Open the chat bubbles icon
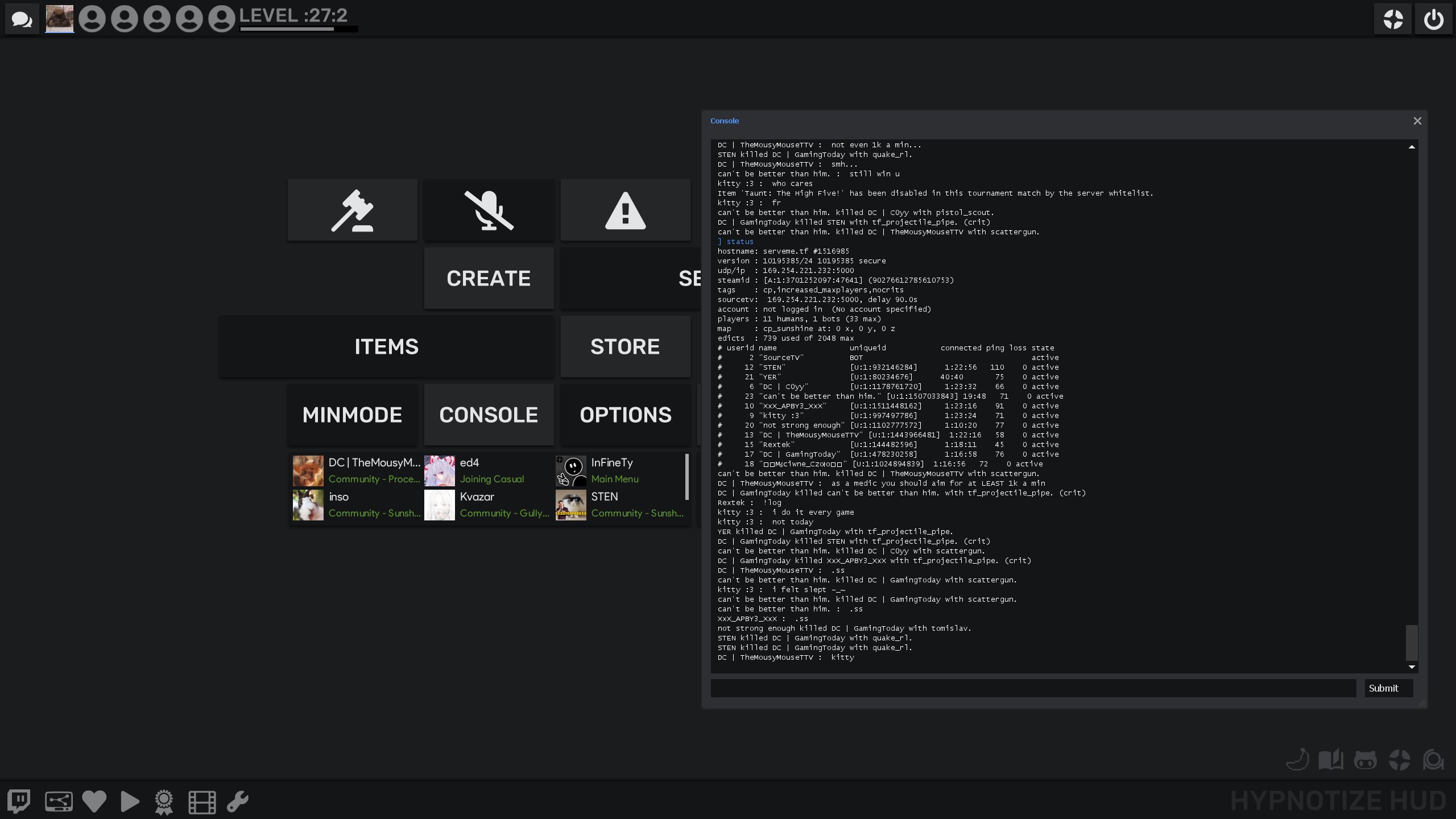The image size is (1456, 819). pos(22,19)
